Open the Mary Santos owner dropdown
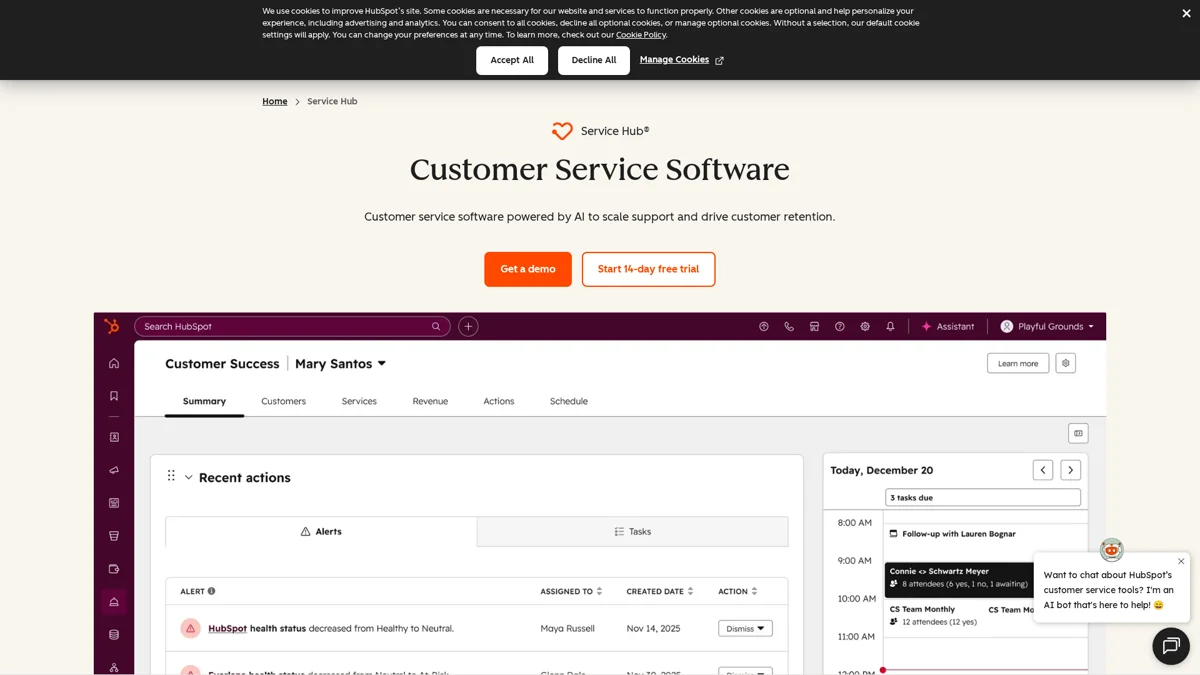This screenshot has height=675, width=1200. pos(340,364)
